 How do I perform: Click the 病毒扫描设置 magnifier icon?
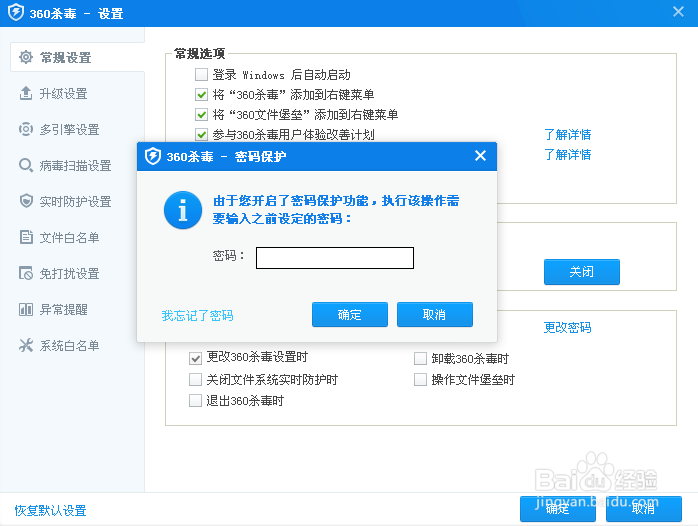pos(26,166)
